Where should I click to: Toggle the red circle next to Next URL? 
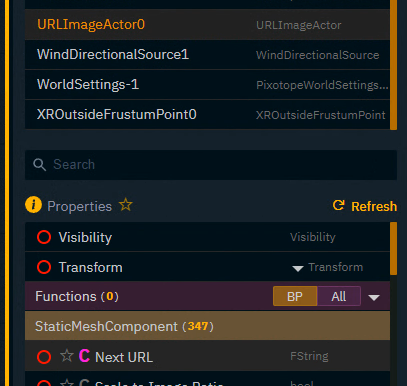[44, 357]
